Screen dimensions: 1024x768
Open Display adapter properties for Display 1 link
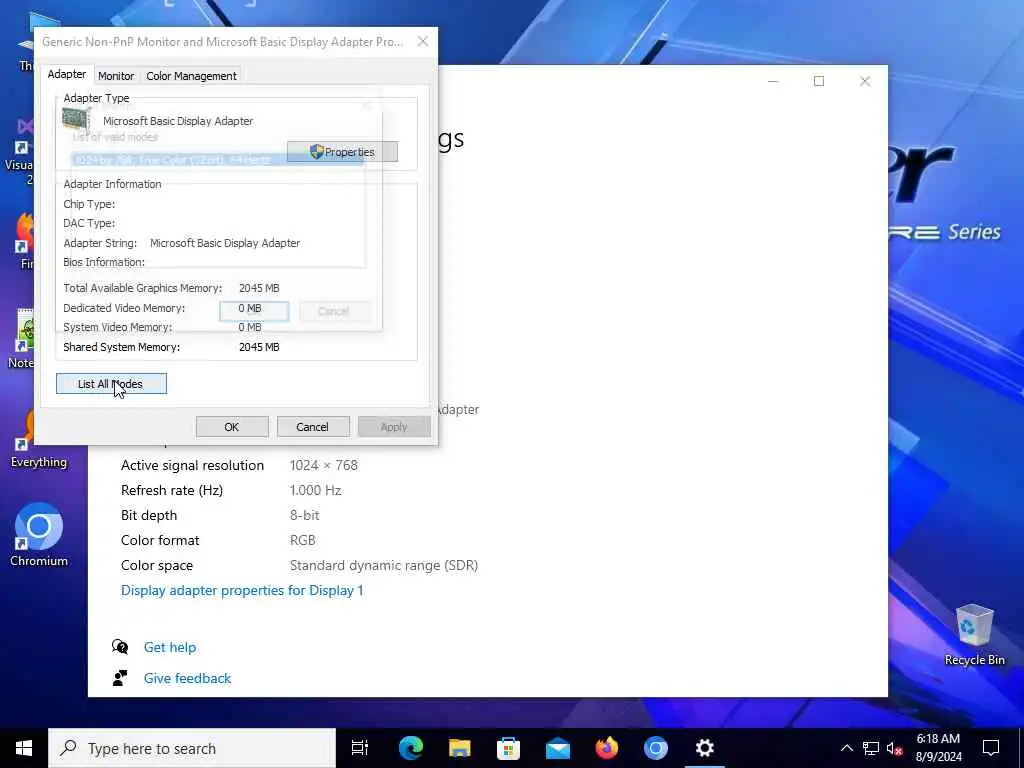(x=242, y=590)
